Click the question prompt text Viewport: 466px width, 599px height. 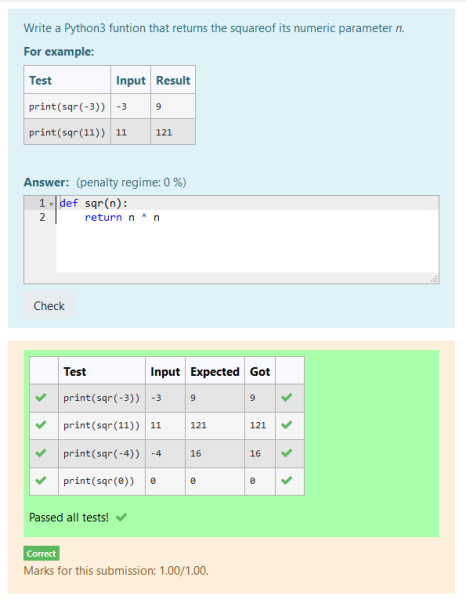click(x=214, y=28)
